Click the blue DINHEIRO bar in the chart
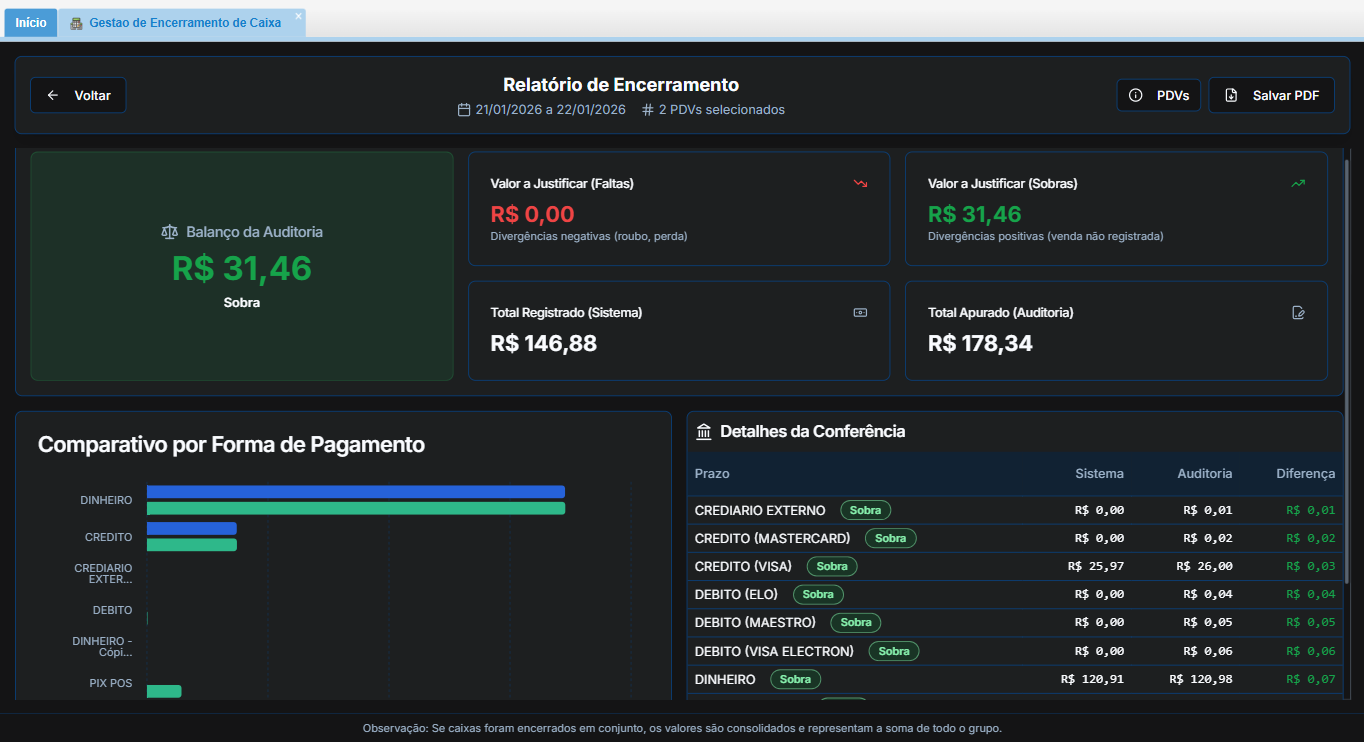Screen dimensions: 1364x742 (355, 492)
